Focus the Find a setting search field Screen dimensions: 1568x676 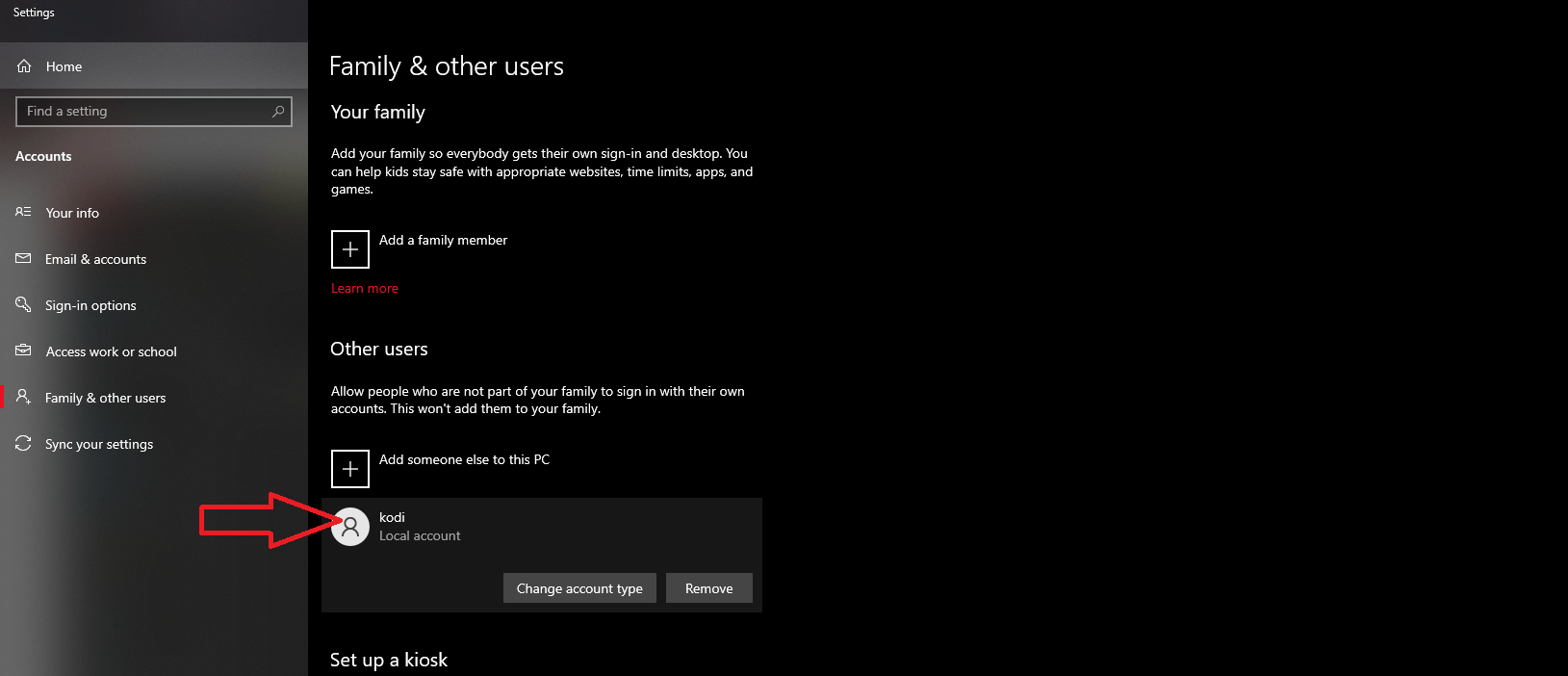144,112
